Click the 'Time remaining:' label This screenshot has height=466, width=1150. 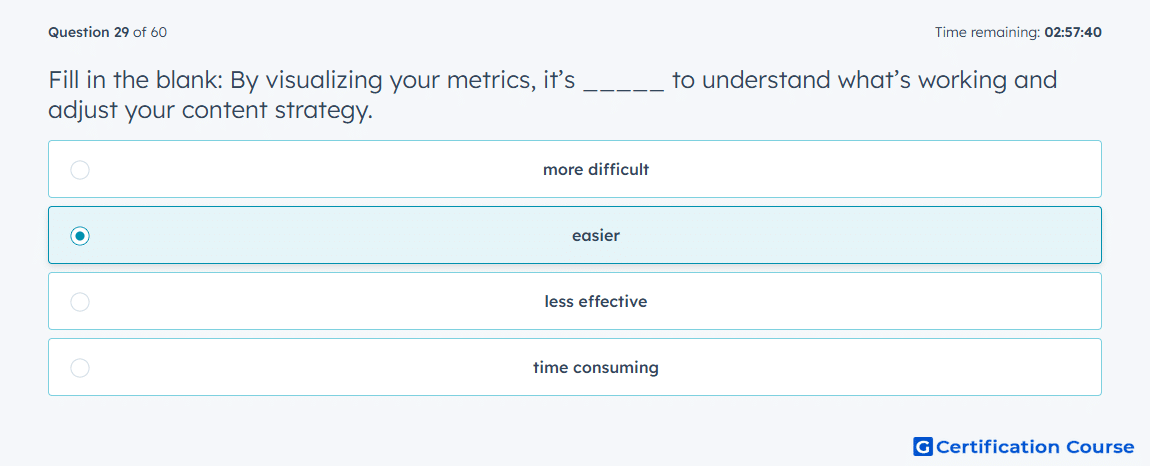point(988,32)
